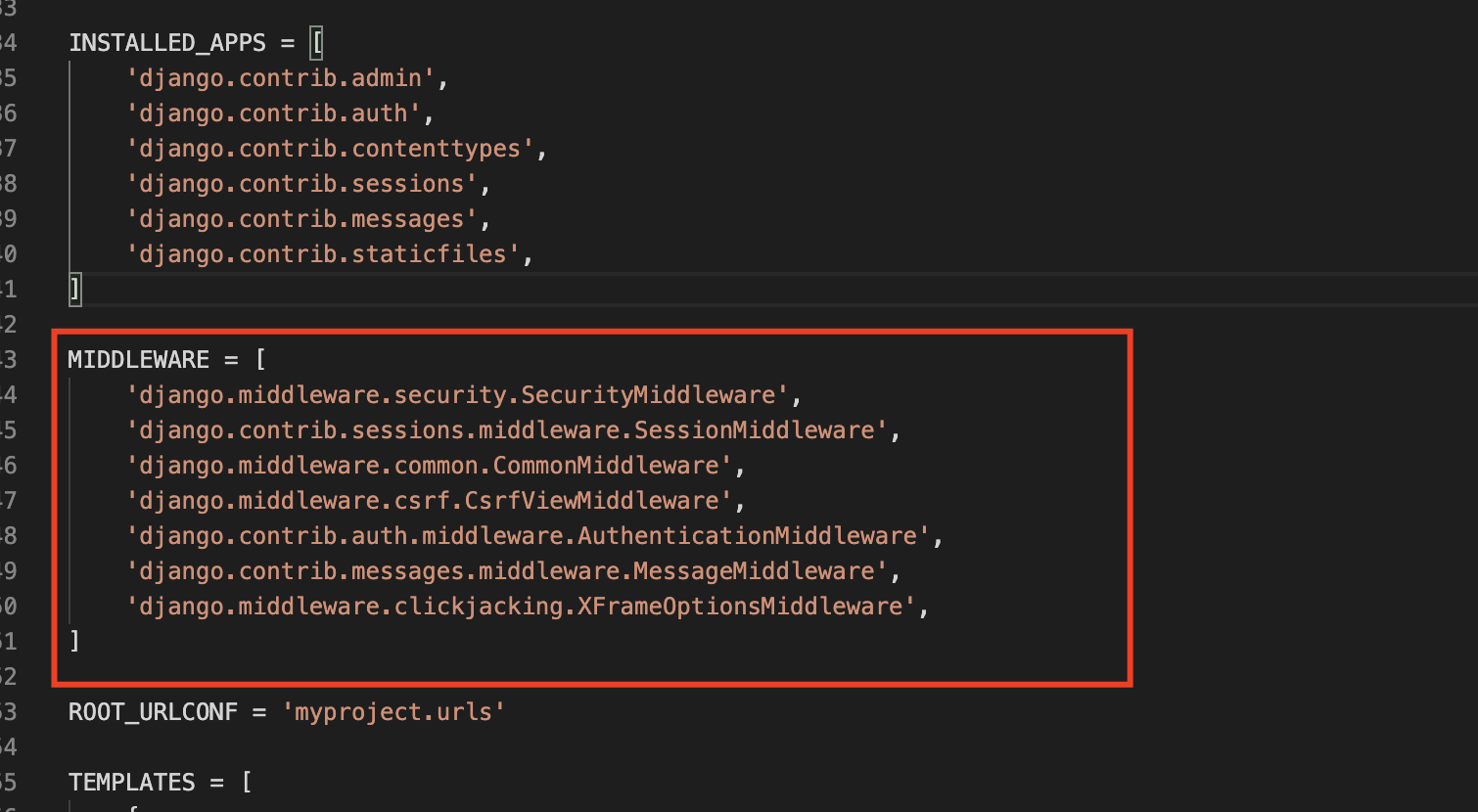Place cursor at INSTALLED_APPS opening bracket
This screenshot has width=1478, height=812.
(316, 43)
